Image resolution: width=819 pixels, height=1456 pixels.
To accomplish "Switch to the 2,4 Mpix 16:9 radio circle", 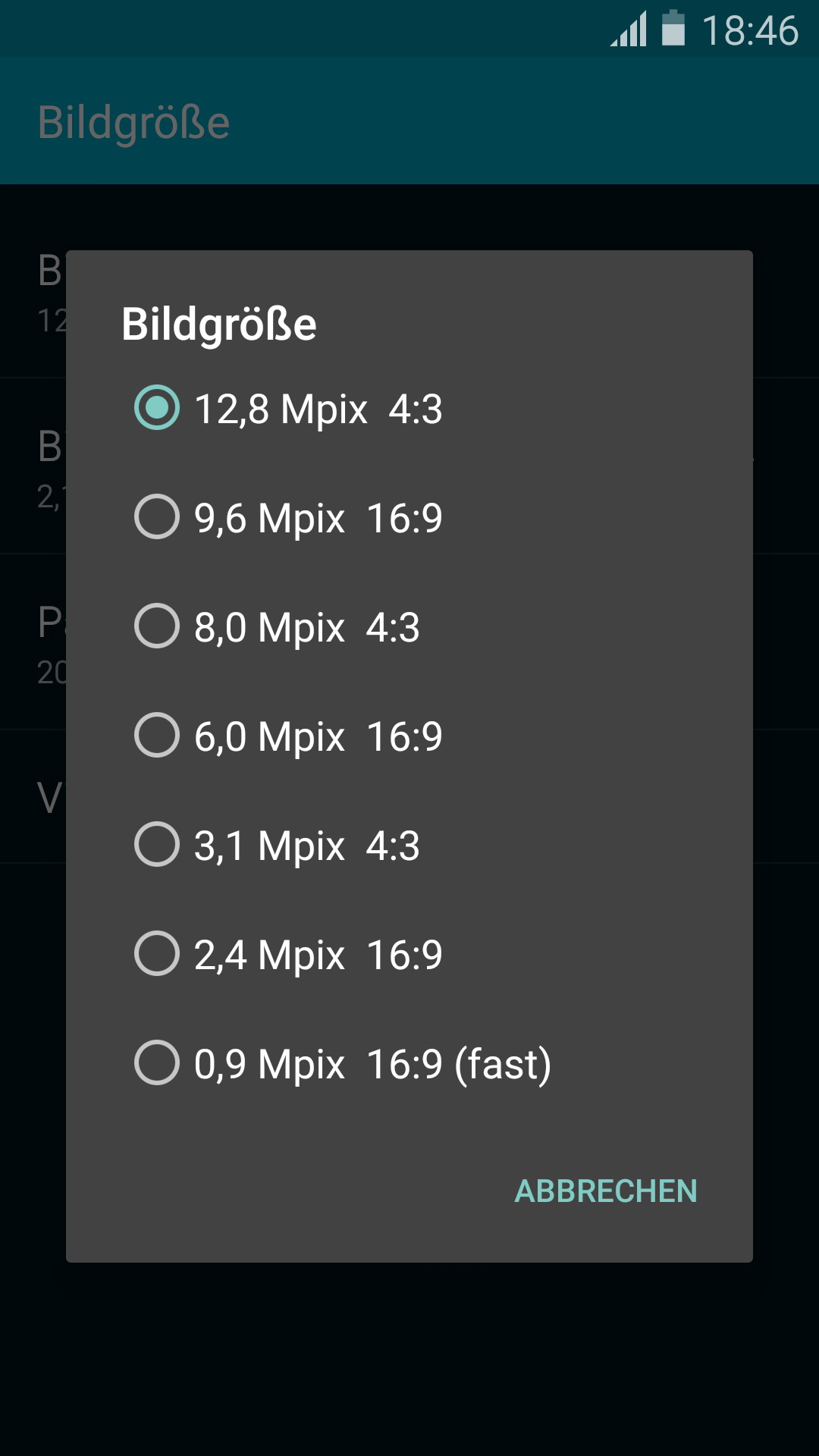I will [157, 954].
